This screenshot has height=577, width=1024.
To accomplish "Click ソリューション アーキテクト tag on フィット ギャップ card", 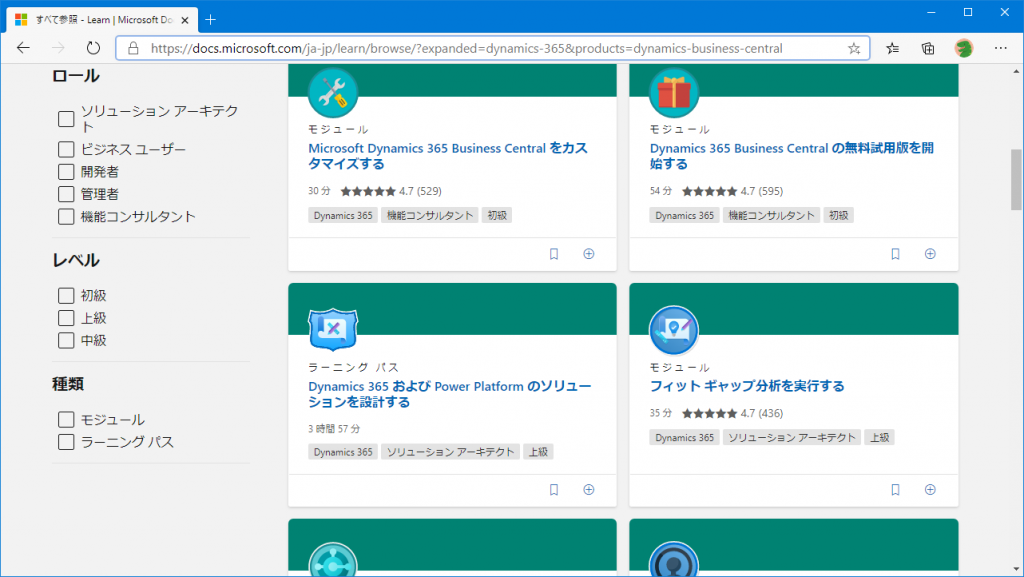I will [x=792, y=437].
